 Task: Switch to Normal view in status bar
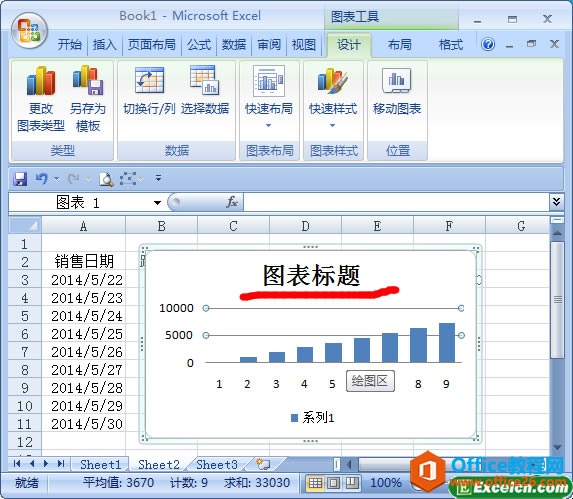(x=315, y=483)
